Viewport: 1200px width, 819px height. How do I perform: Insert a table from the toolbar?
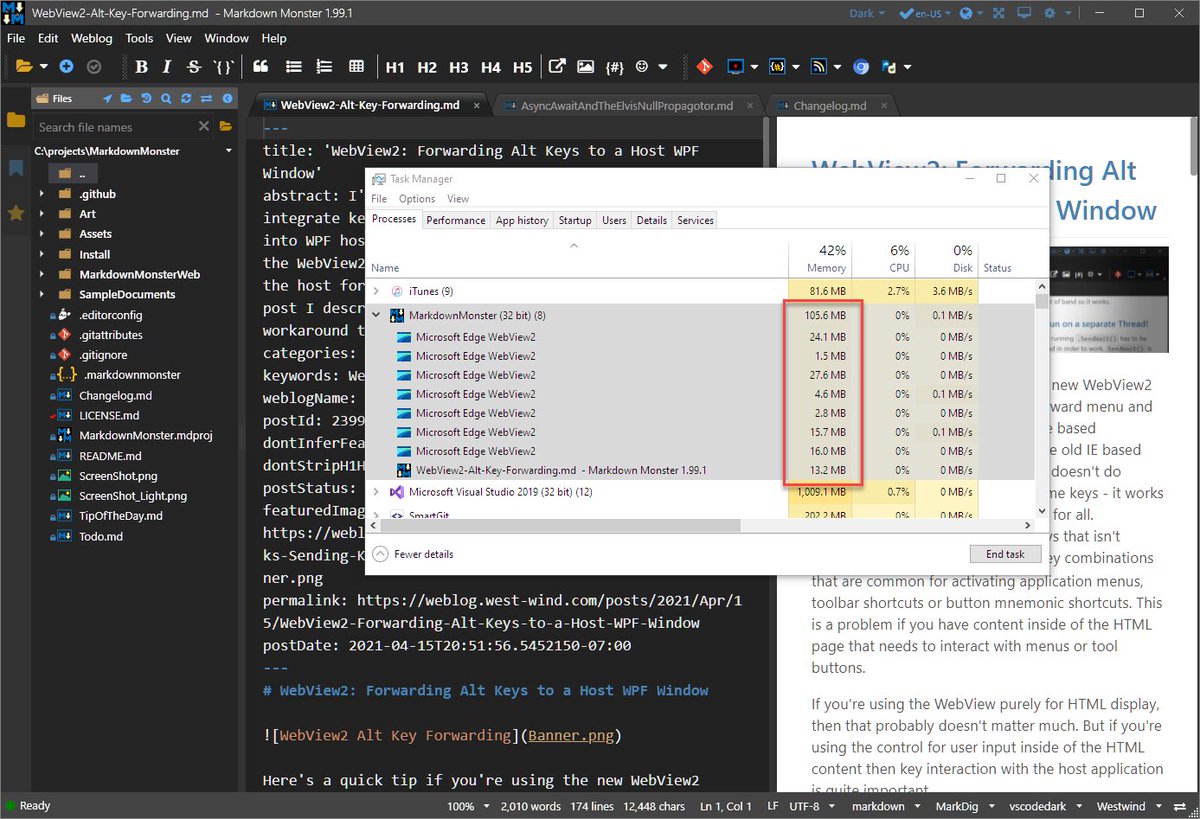coord(356,67)
